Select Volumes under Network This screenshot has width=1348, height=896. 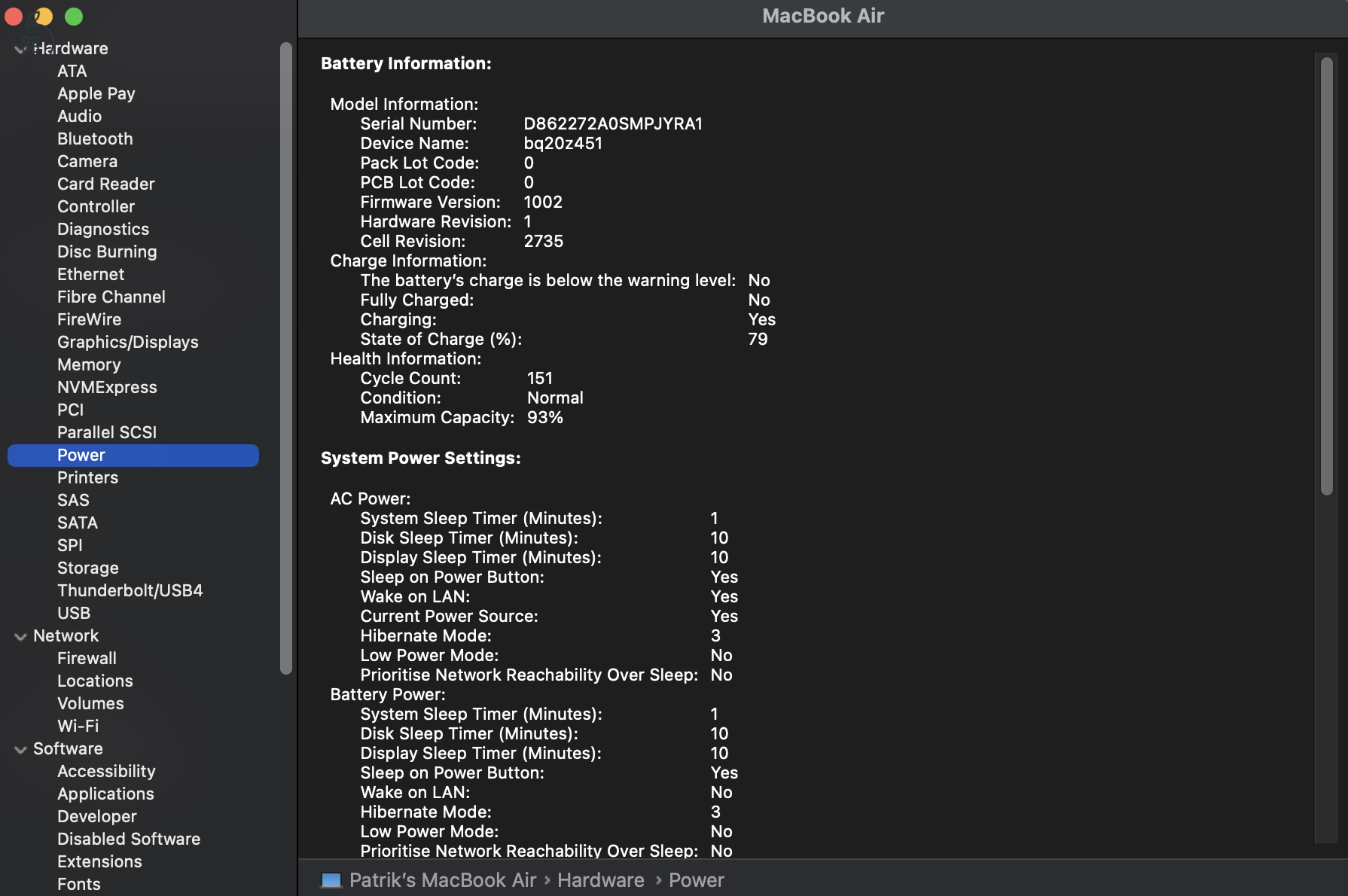coord(90,703)
